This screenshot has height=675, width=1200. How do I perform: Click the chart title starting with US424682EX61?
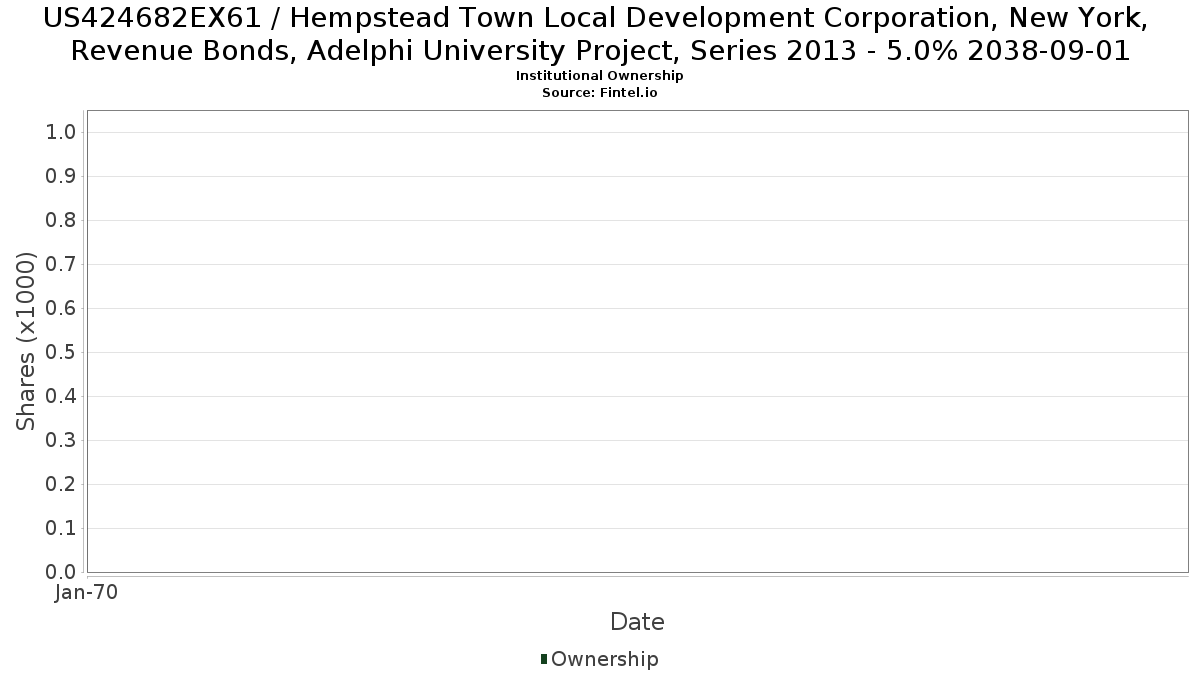(600, 34)
